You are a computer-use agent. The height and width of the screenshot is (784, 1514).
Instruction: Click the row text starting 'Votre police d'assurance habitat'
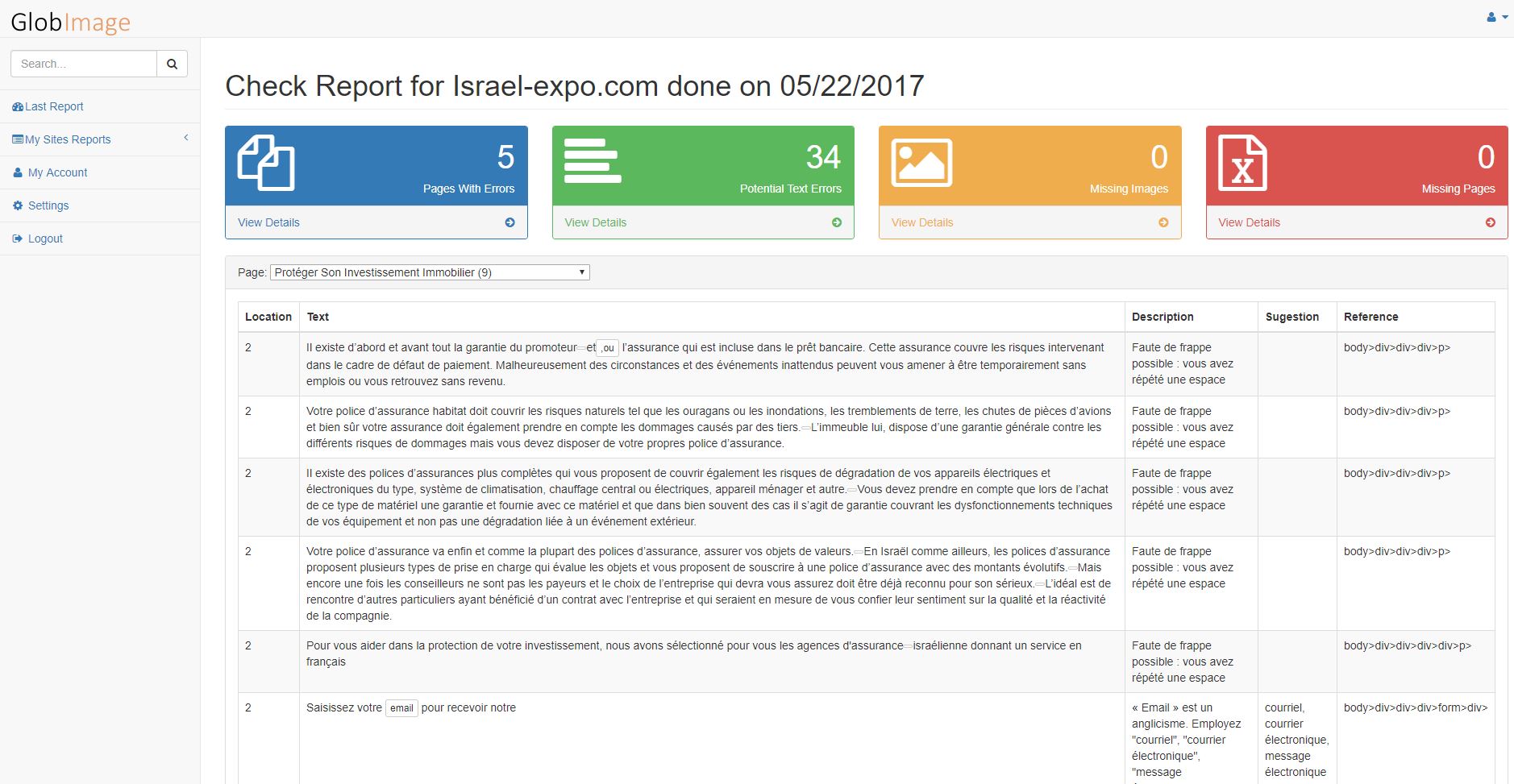click(709, 427)
